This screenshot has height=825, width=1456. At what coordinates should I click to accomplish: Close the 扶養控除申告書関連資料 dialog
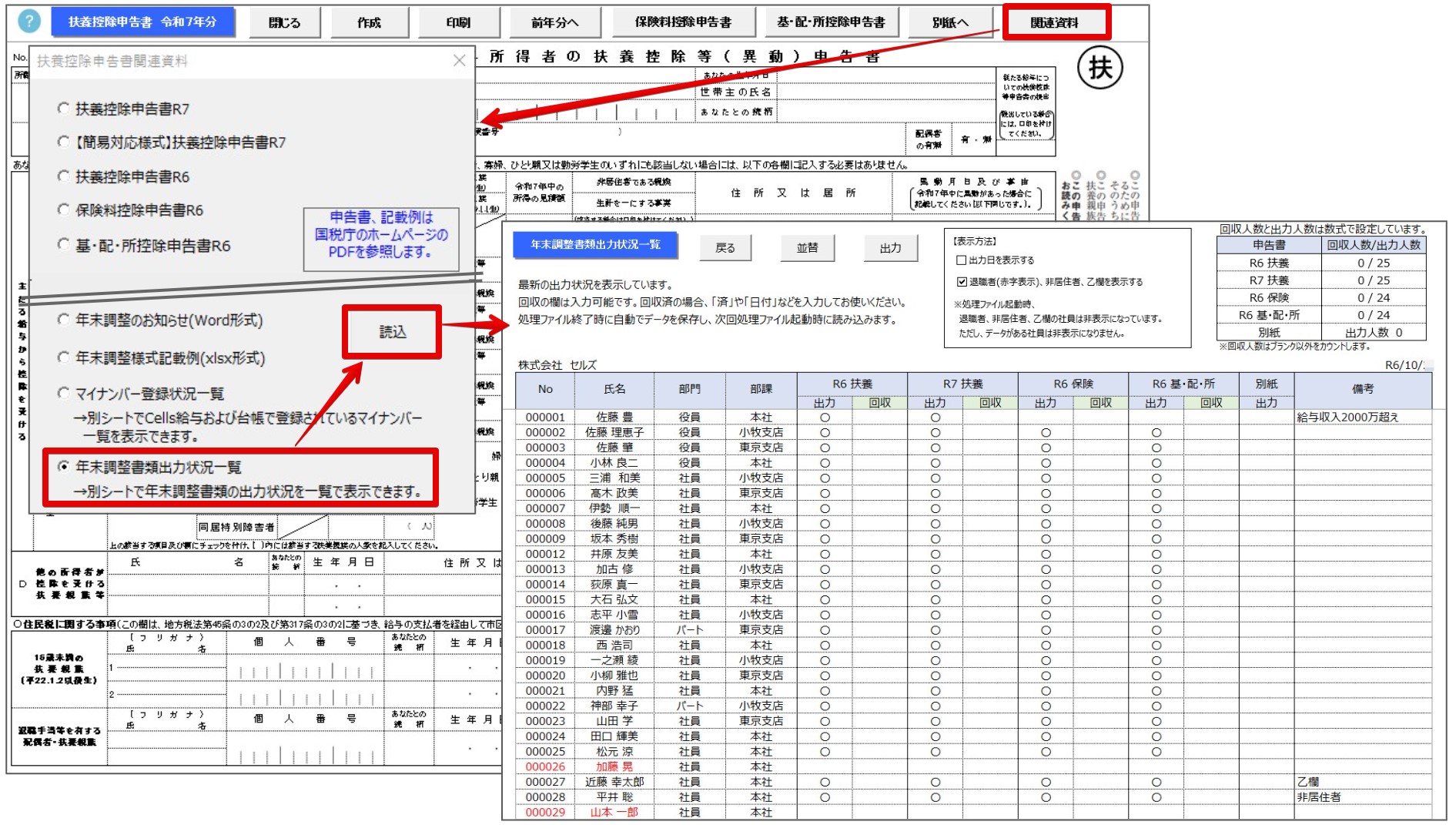460,62
